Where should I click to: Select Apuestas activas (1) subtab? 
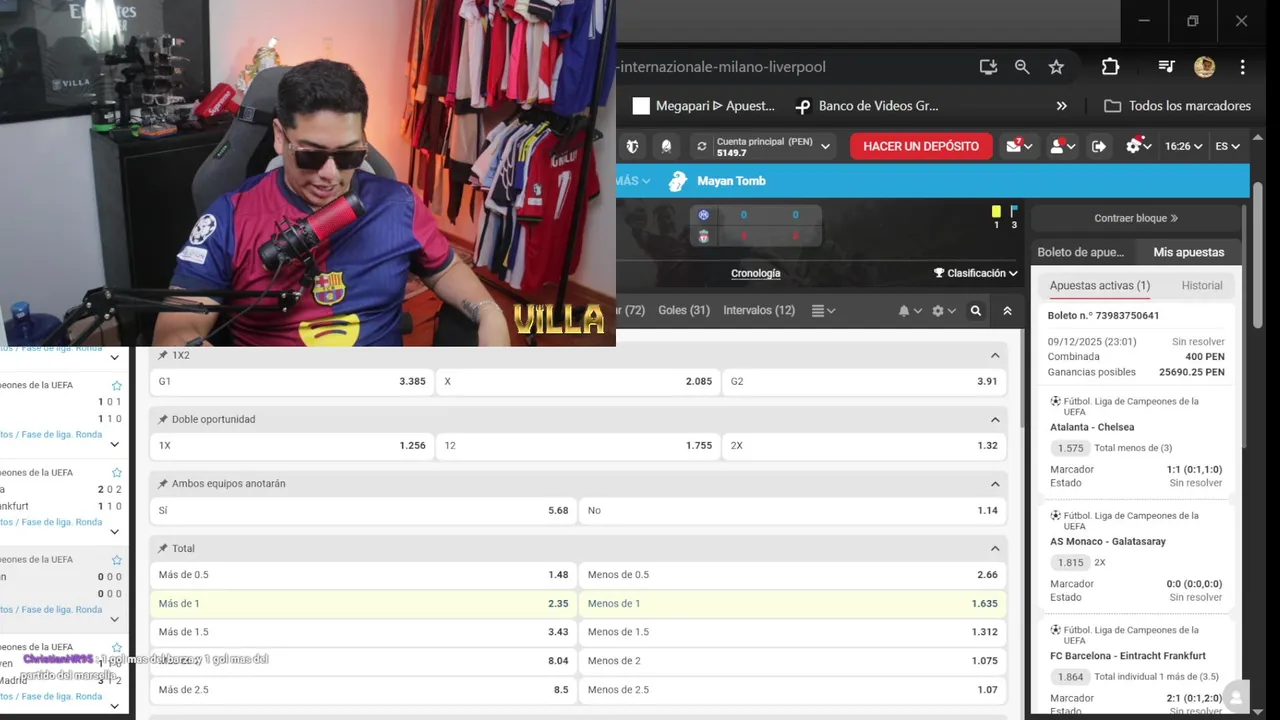tap(1099, 286)
